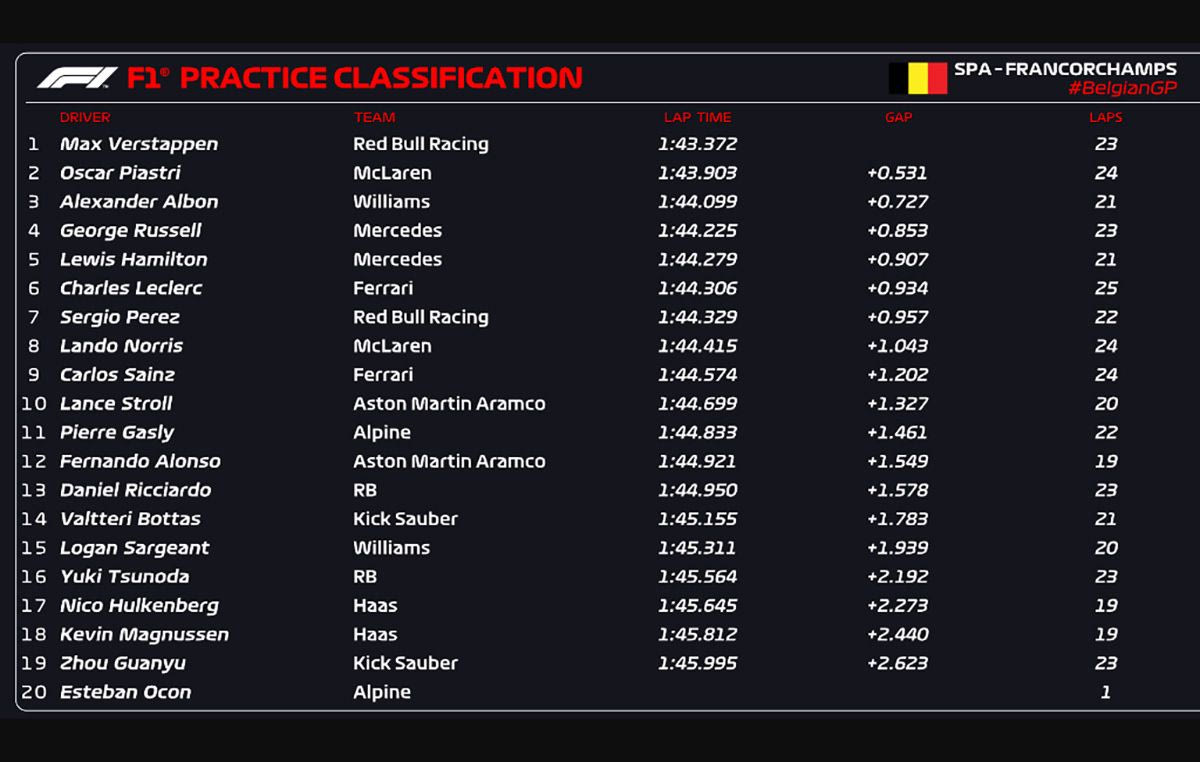This screenshot has height=762, width=1200.
Task: Select Fernando Alonso's gap +1.549
Action: [897, 462]
